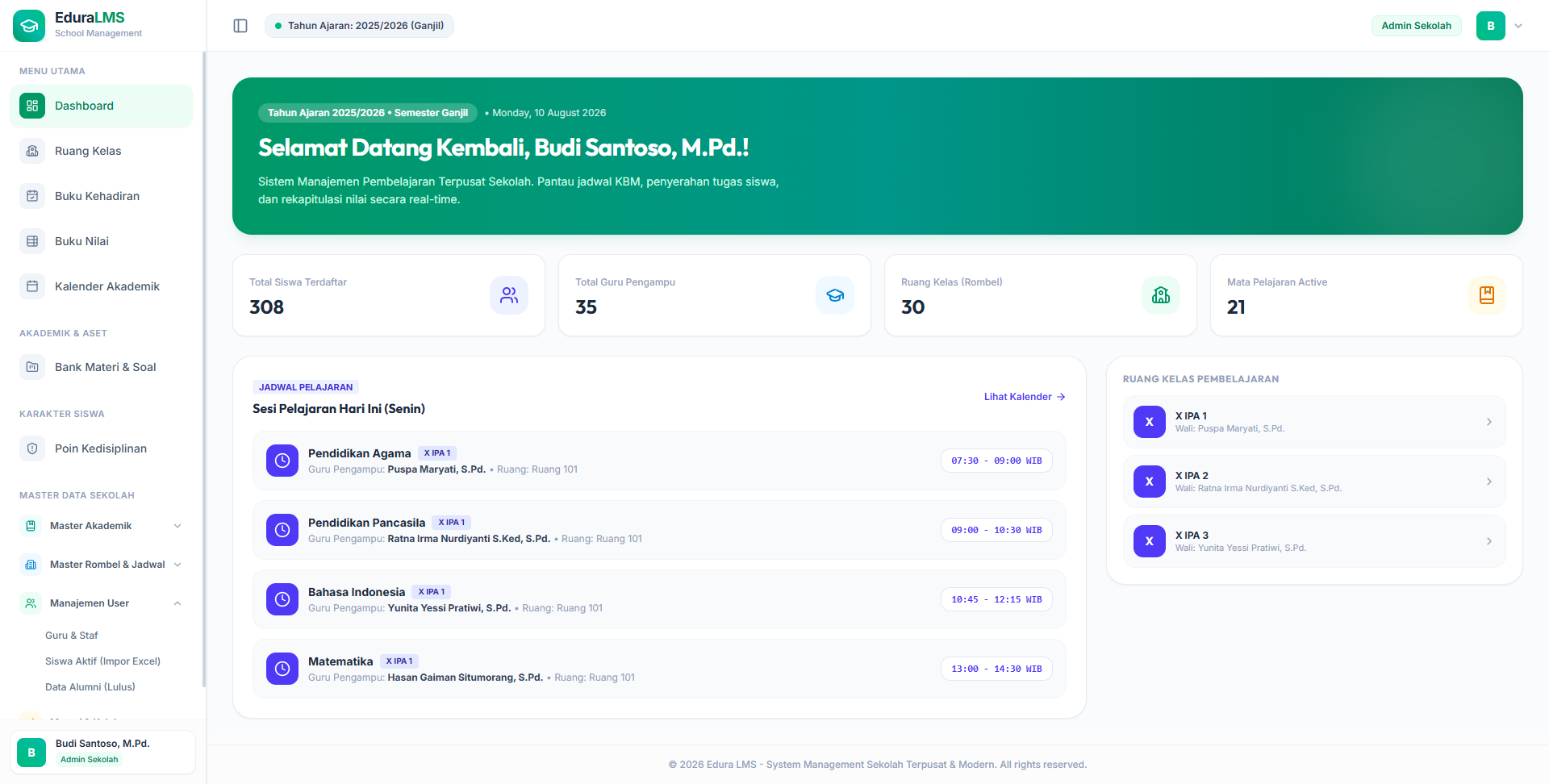The width and height of the screenshot is (1549, 784).
Task: Open X IPA 1 classroom chevron
Action: (x=1489, y=422)
